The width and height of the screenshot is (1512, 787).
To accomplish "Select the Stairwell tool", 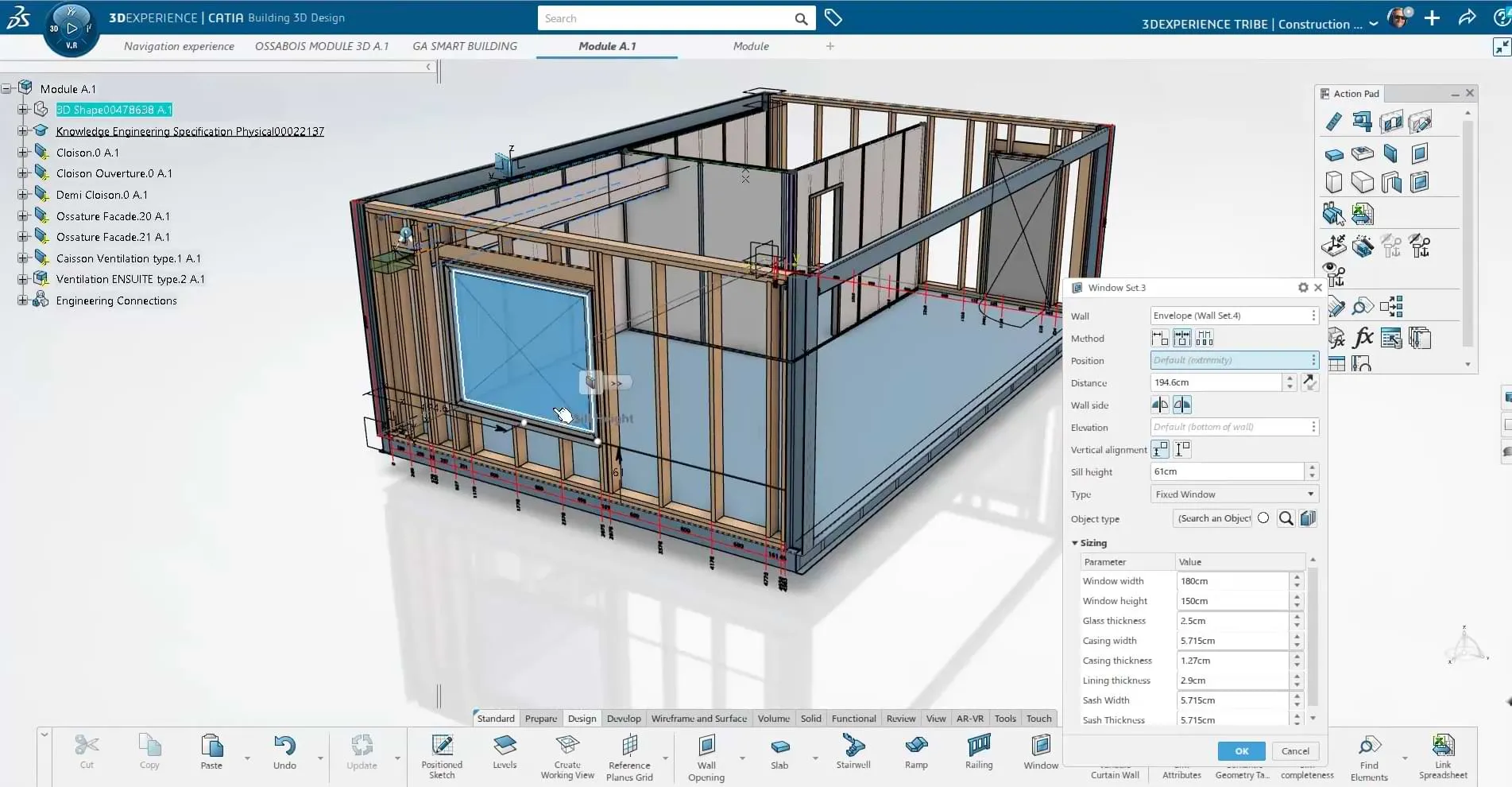I will 853,752.
